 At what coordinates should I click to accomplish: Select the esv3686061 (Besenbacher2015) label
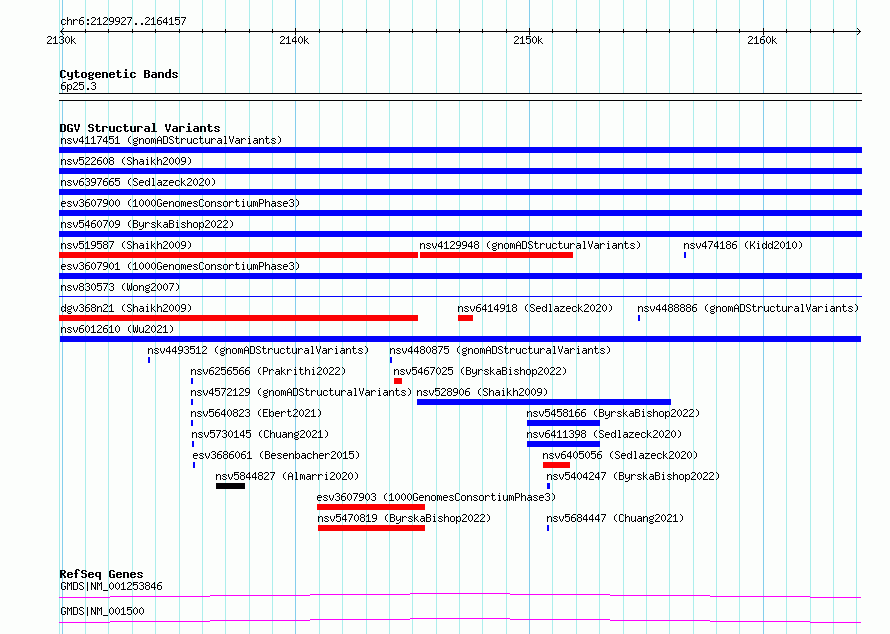tap(276, 455)
